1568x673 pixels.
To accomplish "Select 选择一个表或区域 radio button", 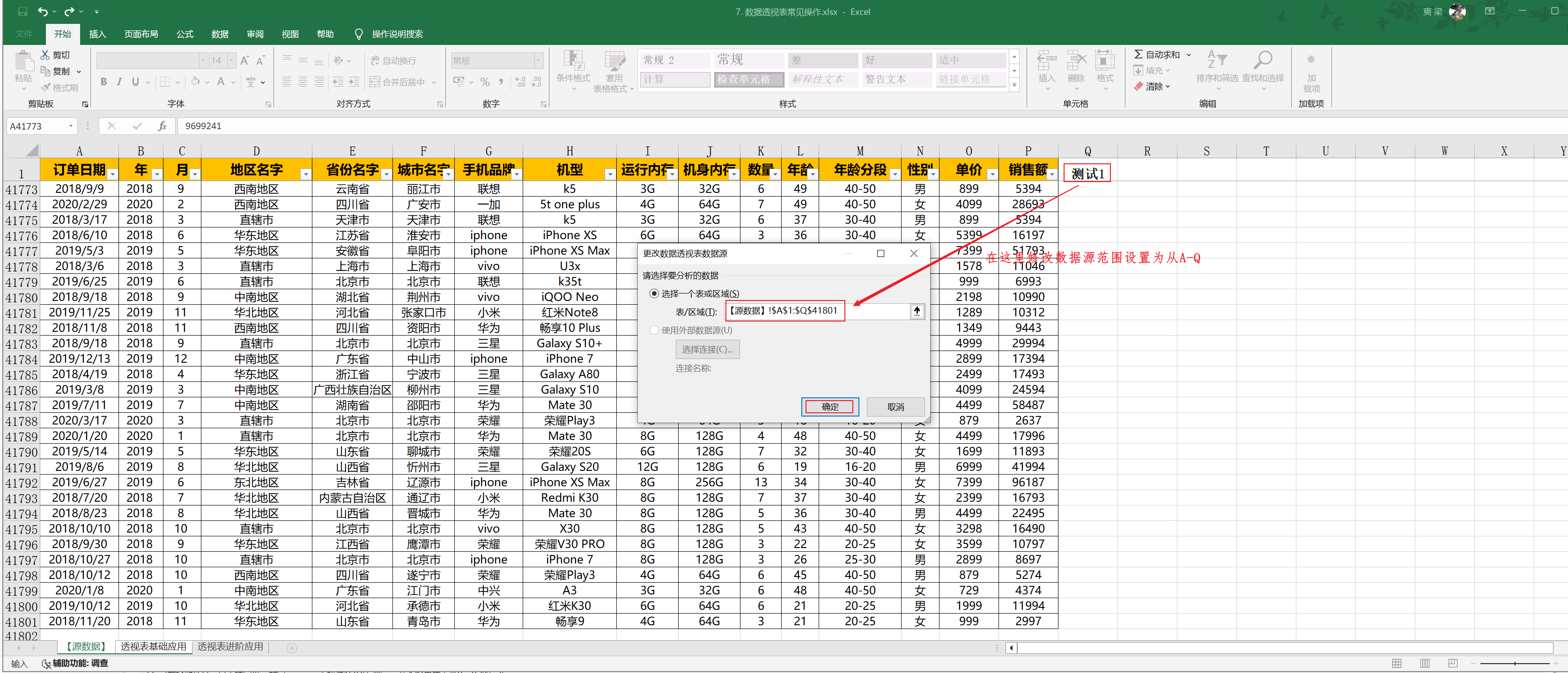I will click(654, 293).
